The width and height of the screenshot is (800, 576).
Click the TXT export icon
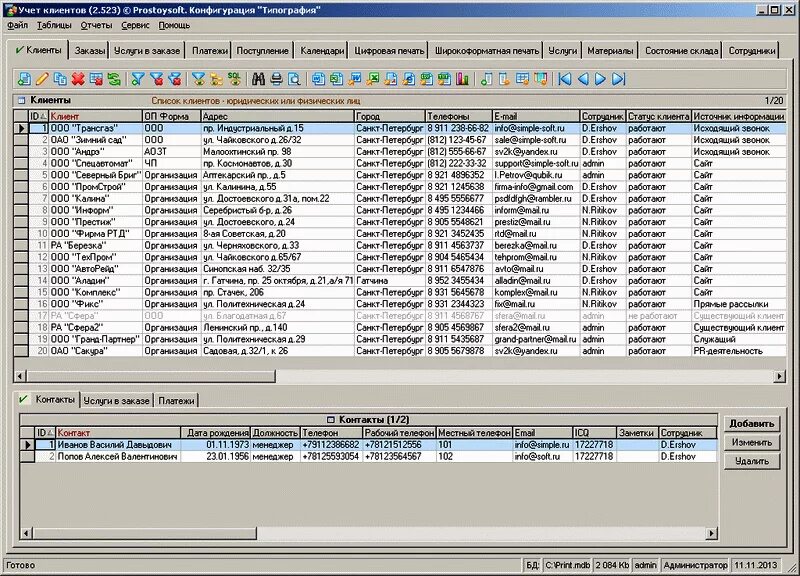click(x=444, y=79)
